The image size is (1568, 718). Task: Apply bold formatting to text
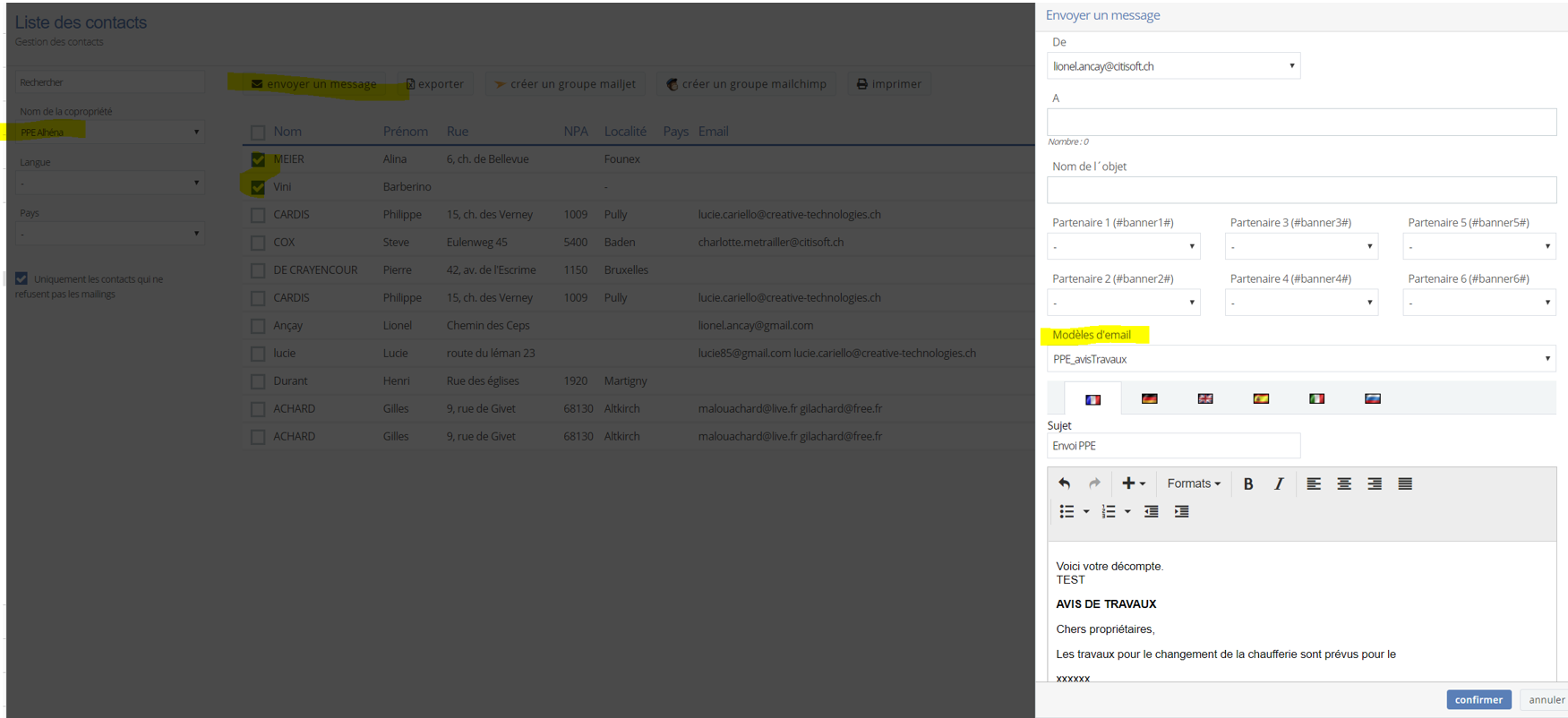(x=1247, y=483)
